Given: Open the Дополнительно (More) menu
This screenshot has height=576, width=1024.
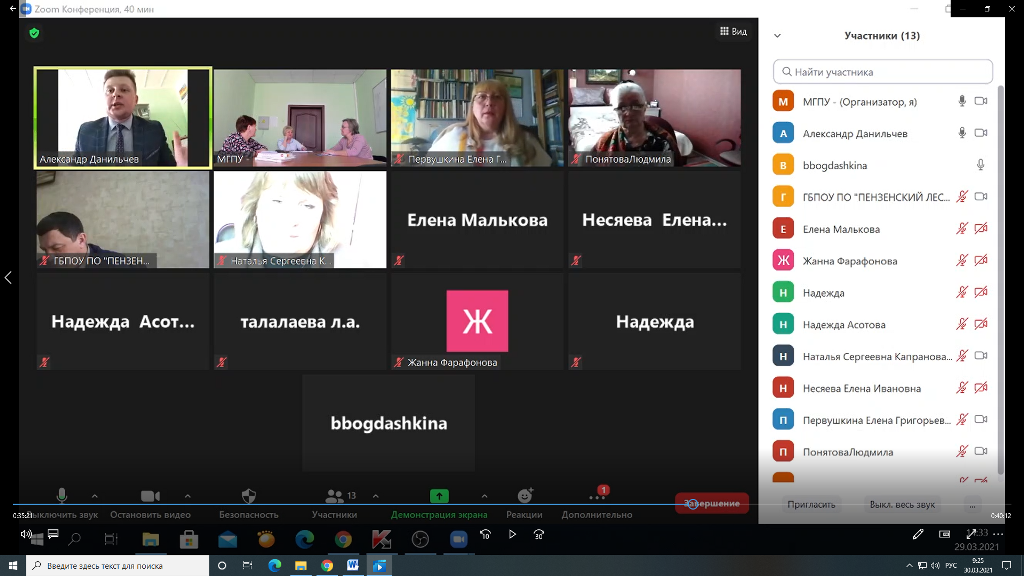Looking at the screenshot, I should [x=597, y=497].
